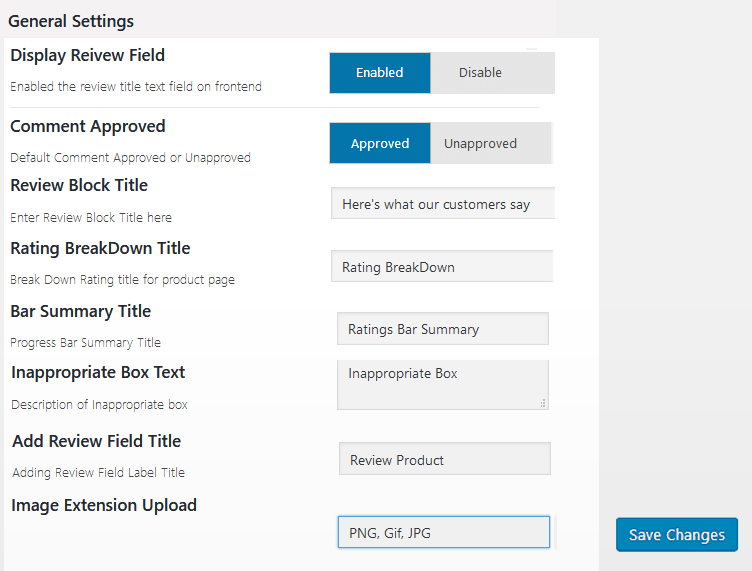Click the Comment Approved heading
Image resolution: width=752 pixels, height=571 pixels.
click(x=88, y=127)
